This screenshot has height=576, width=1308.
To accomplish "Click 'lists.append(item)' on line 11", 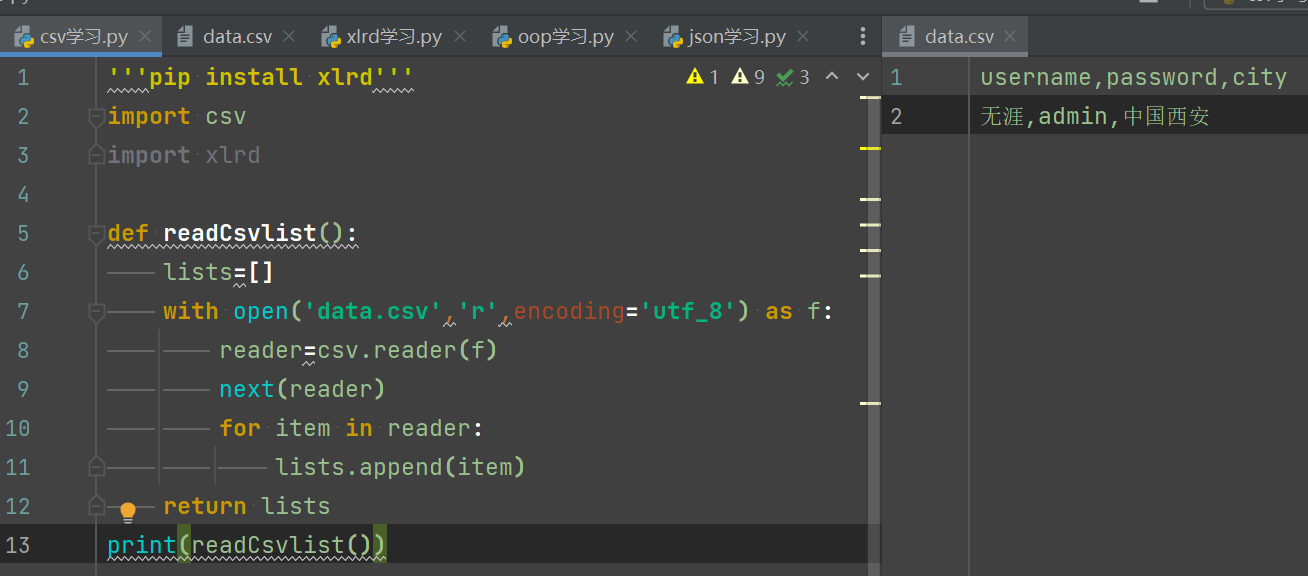I will (400, 467).
